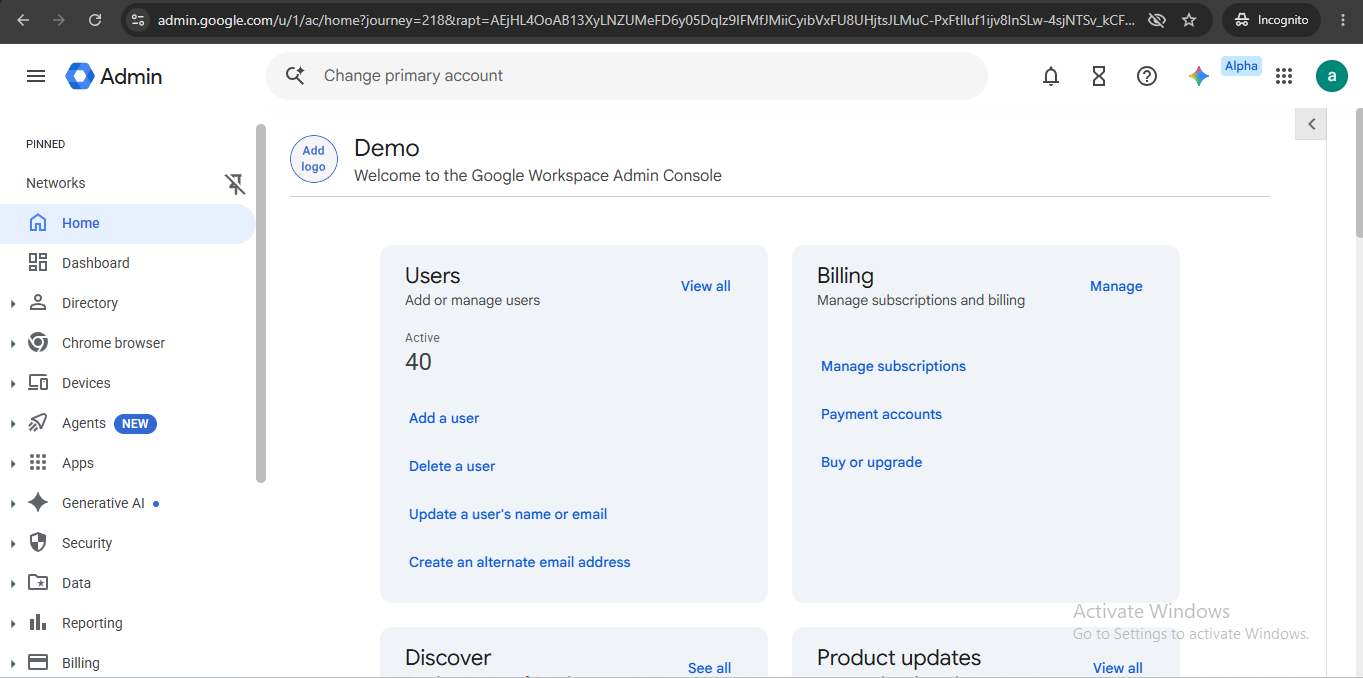This screenshot has width=1363, height=678.
Task: Expand the Data section arrow
Action: click(x=12, y=584)
